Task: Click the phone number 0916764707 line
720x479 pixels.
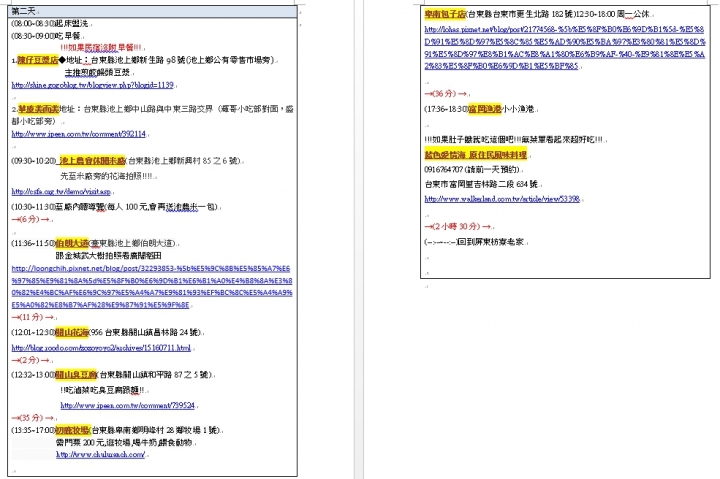Action: pyautogui.click(x=472, y=169)
